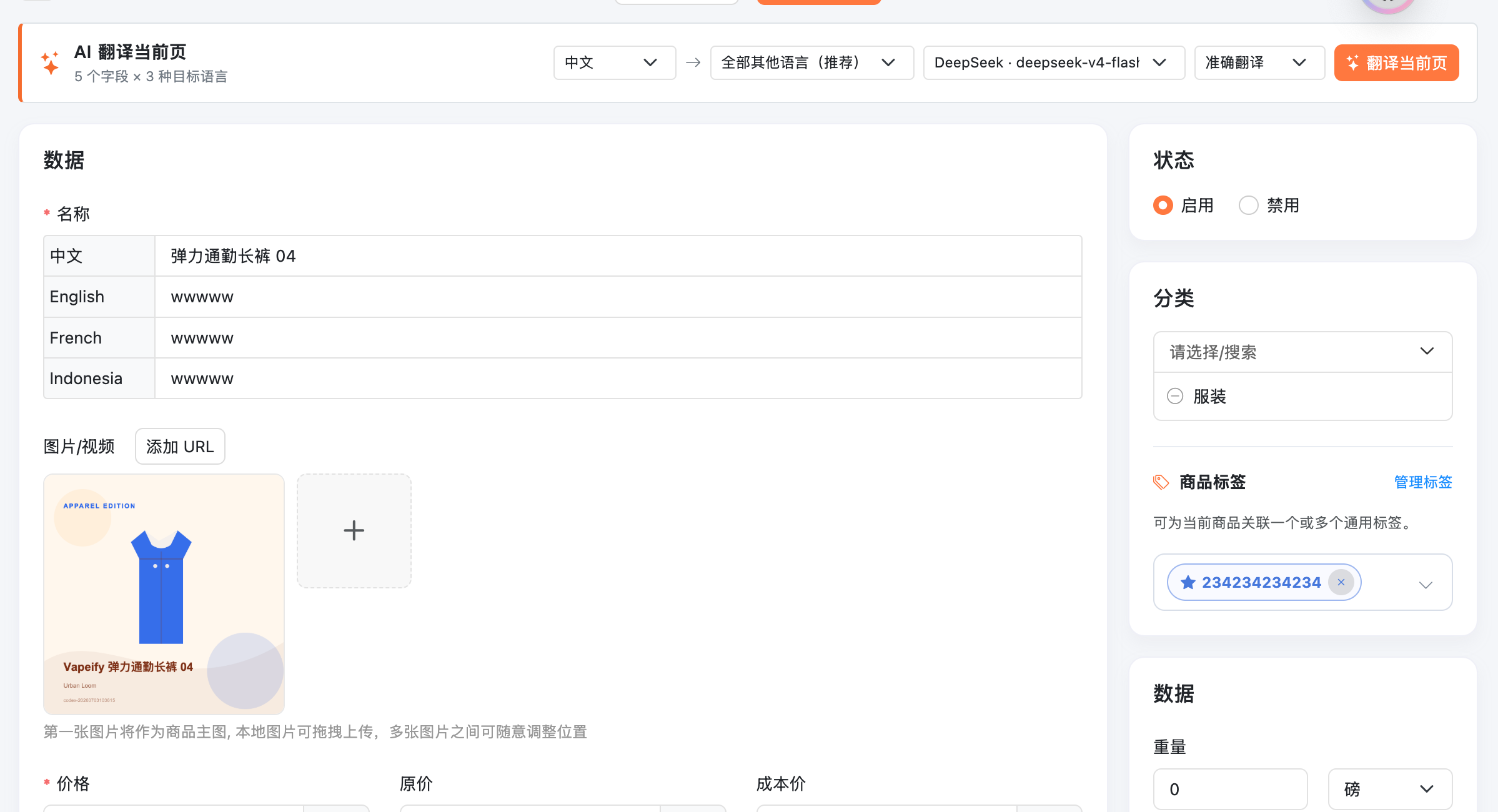Open the 准确翻译 translation mode dropdown
Screen dimensions: 1498x812
tap(1259, 62)
